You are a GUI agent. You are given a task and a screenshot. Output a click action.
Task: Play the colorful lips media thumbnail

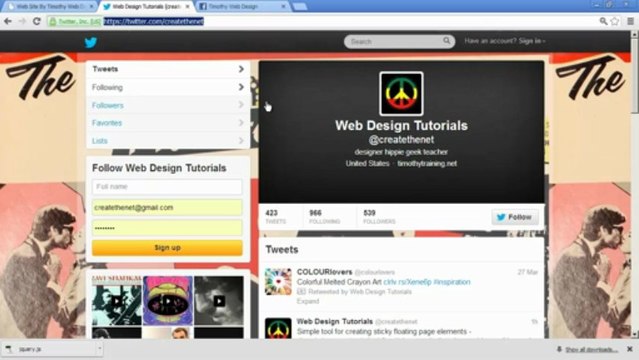(168, 301)
